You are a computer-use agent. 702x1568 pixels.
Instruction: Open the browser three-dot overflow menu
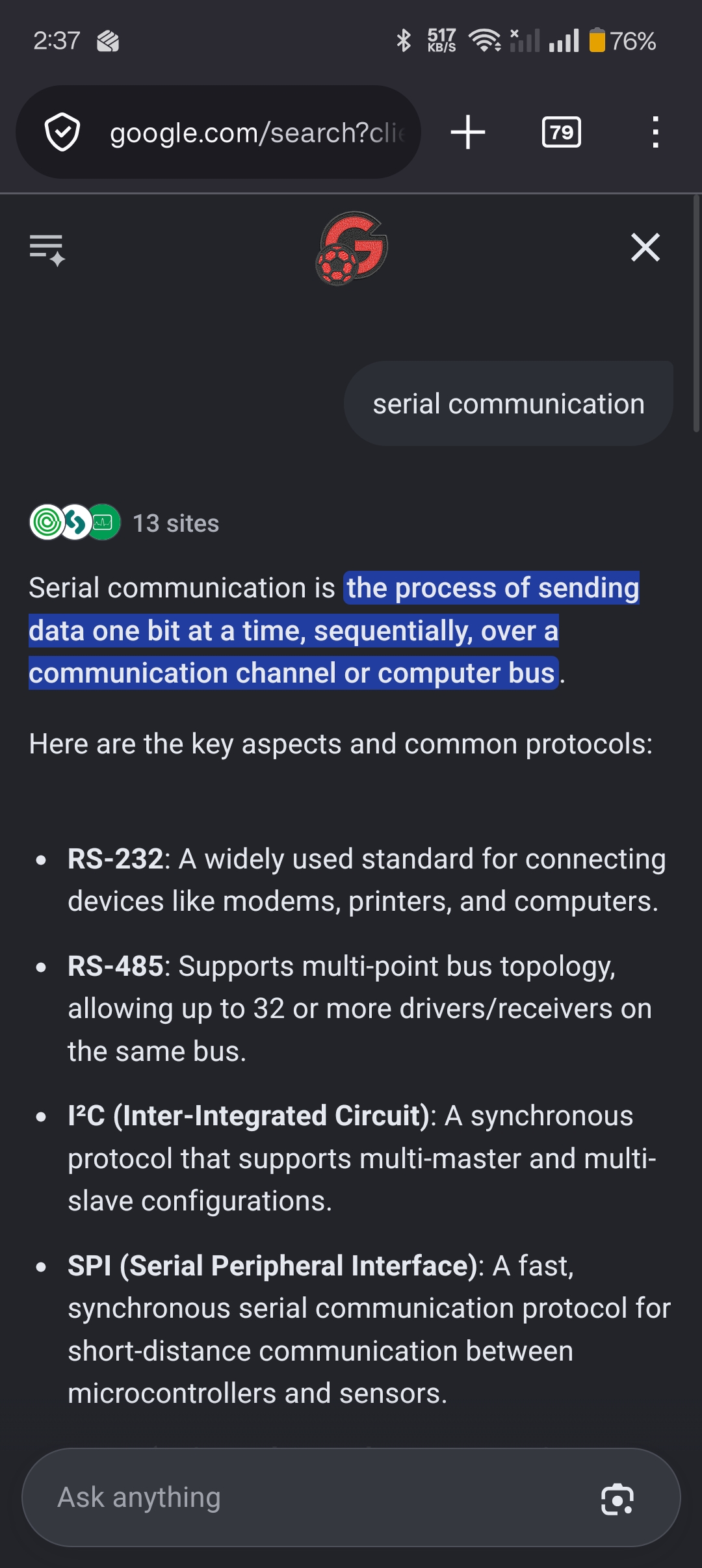655,132
